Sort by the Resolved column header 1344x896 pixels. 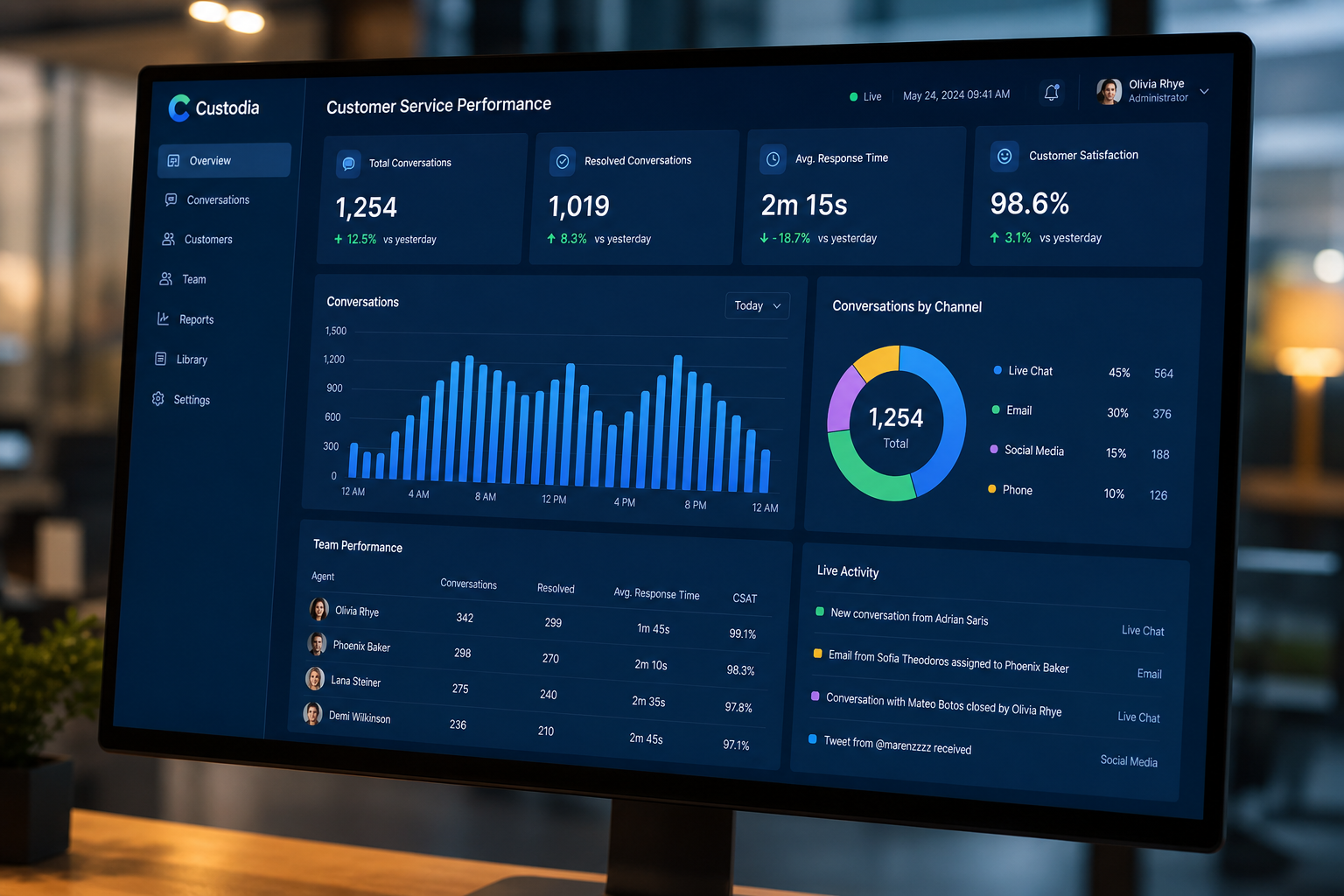tap(556, 589)
